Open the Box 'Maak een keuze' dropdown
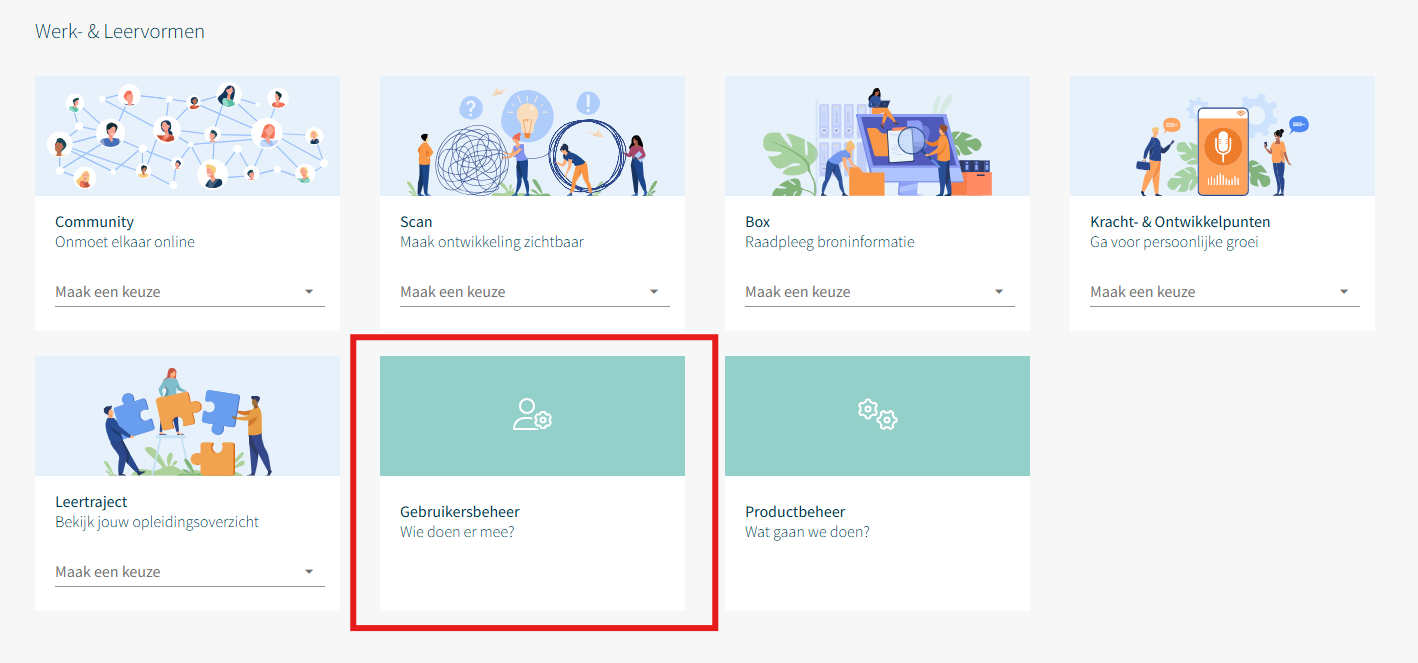1418x663 pixels. (879, 292)
